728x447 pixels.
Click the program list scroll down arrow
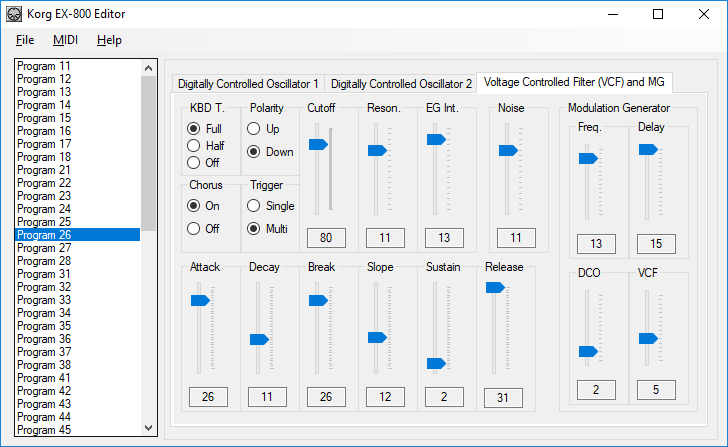(x=149, y=428)
